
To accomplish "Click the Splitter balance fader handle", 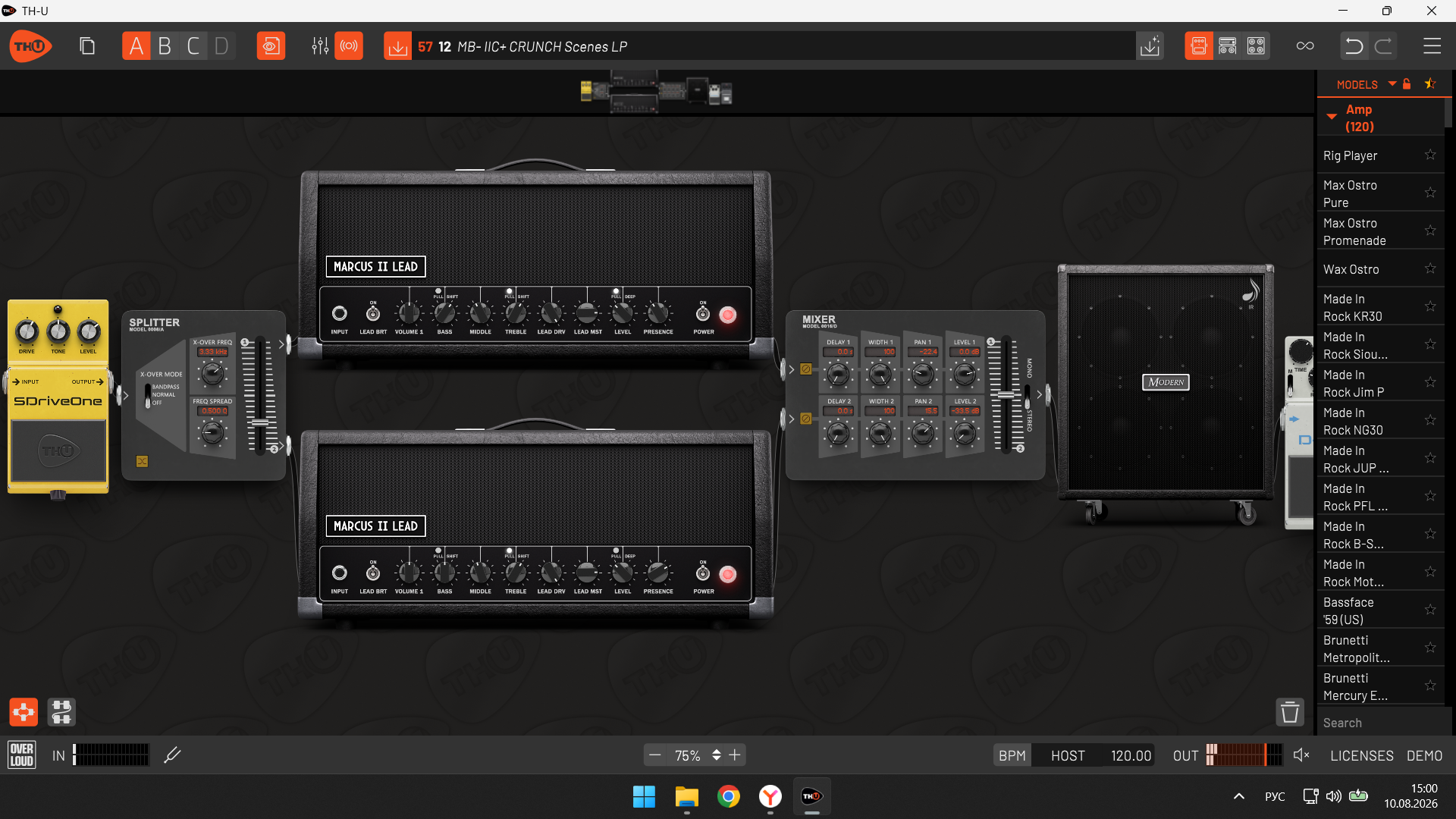I will (259, 422).
